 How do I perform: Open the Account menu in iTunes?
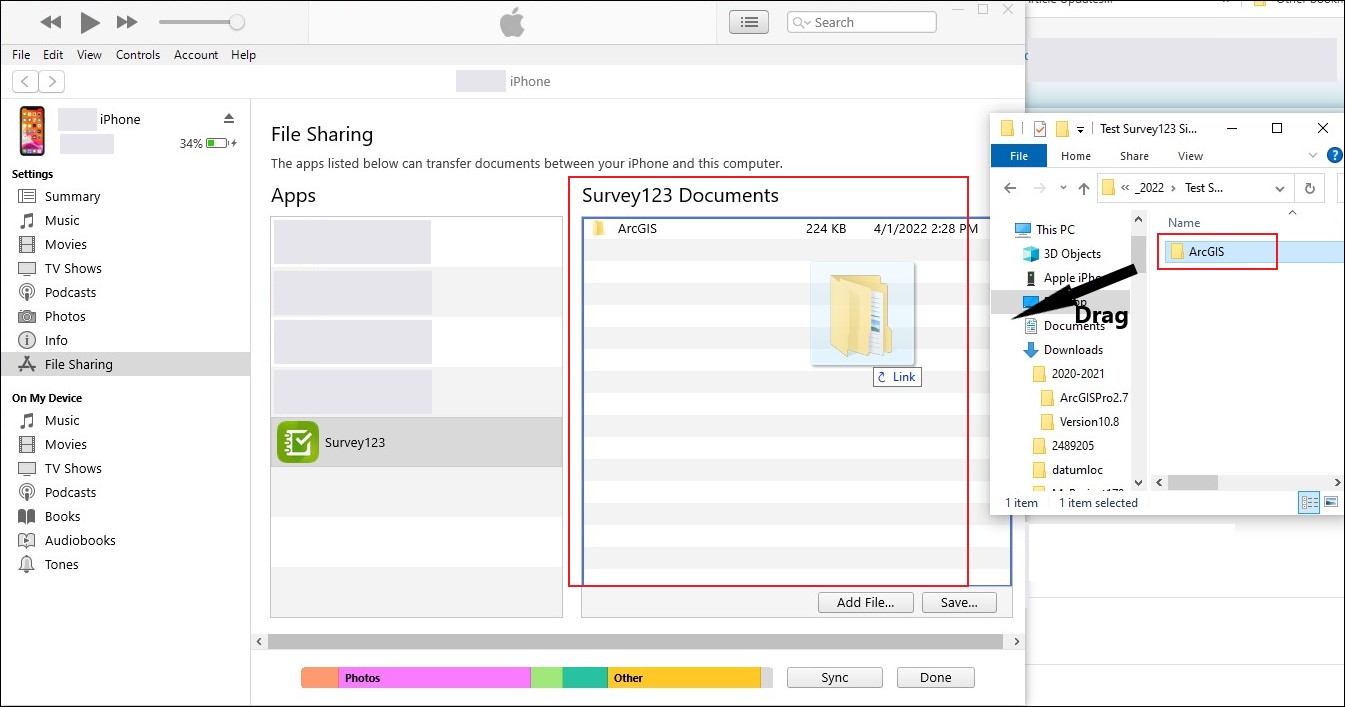196,55
